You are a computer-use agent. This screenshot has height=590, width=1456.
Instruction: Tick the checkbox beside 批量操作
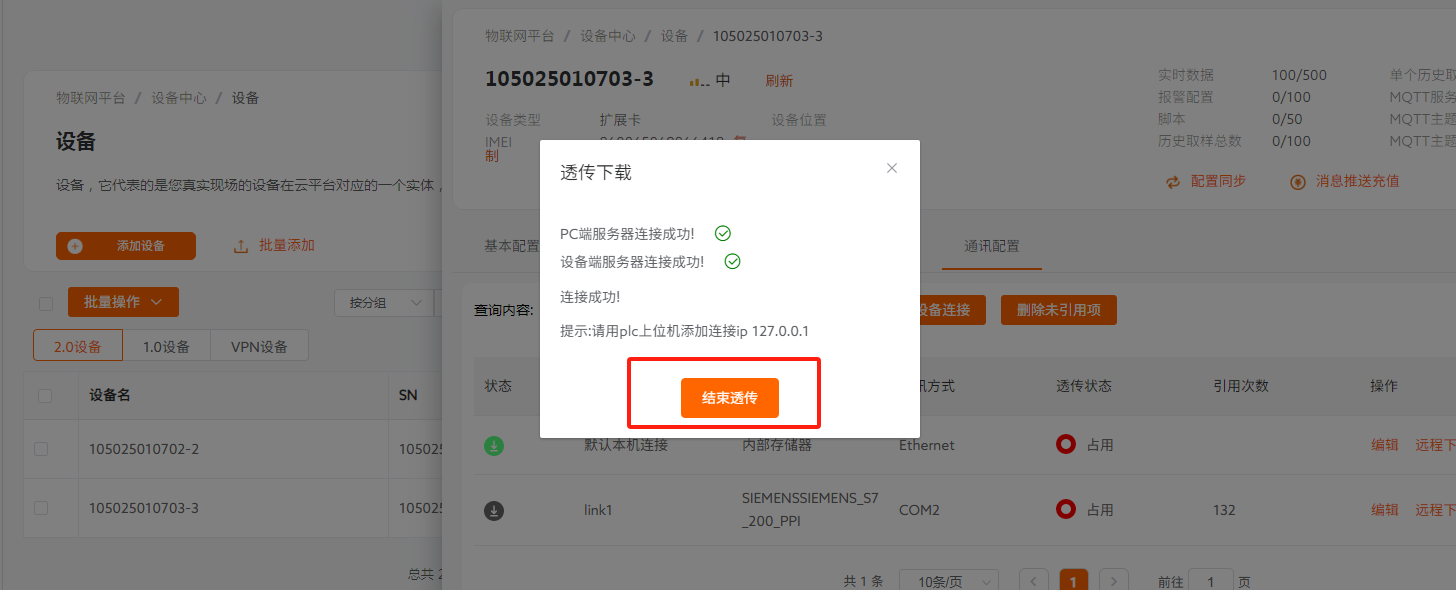tap(45, 303)
